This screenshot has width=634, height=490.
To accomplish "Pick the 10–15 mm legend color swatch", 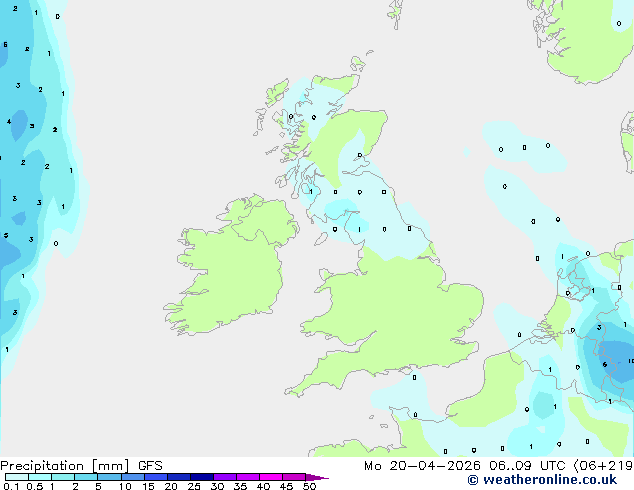I will pos(132,477).
